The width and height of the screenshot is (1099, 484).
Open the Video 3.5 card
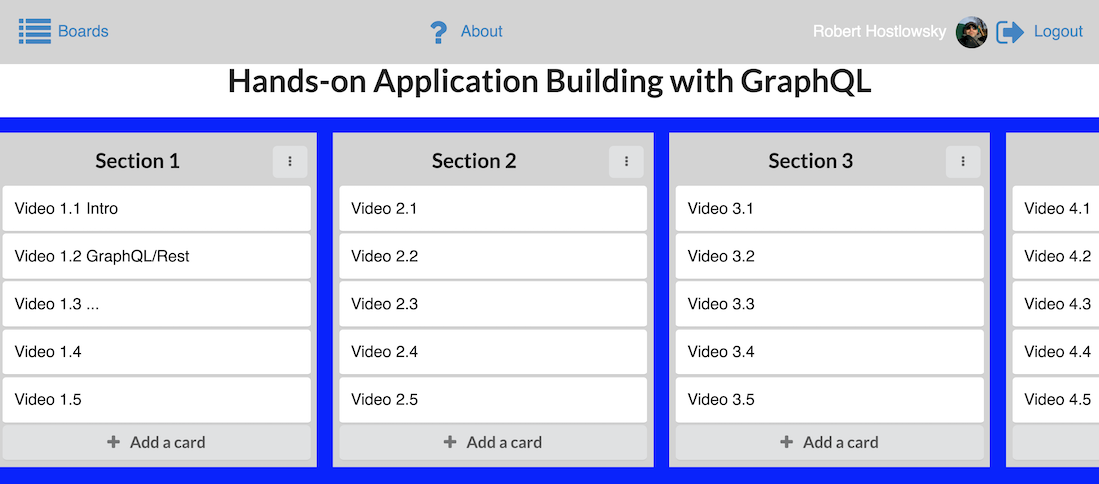click(829, 400)
